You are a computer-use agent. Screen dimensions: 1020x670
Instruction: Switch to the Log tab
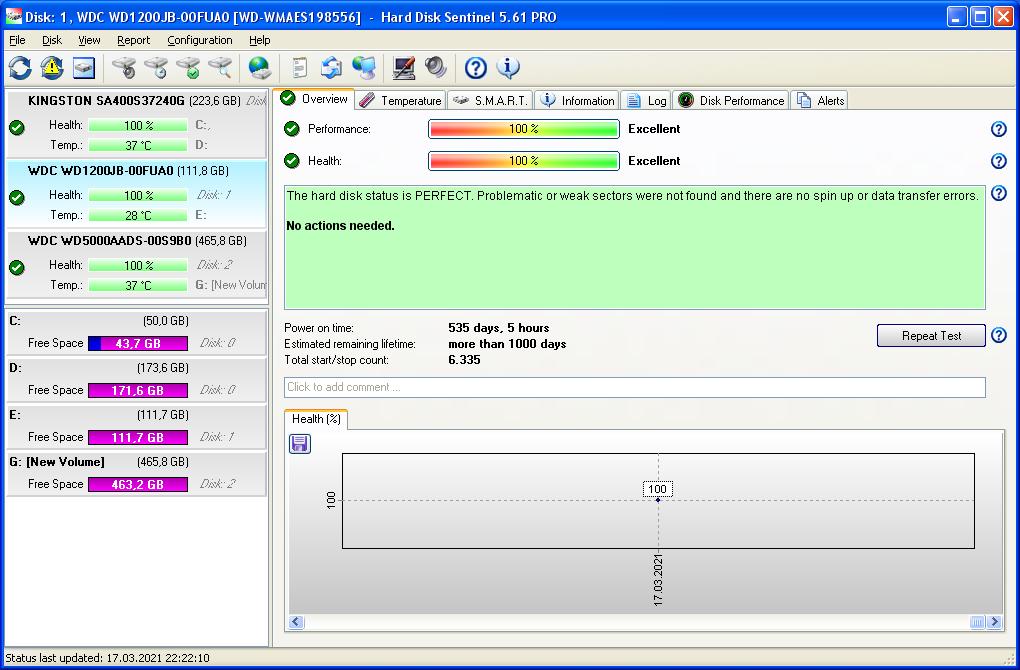(x=646, y=100)
